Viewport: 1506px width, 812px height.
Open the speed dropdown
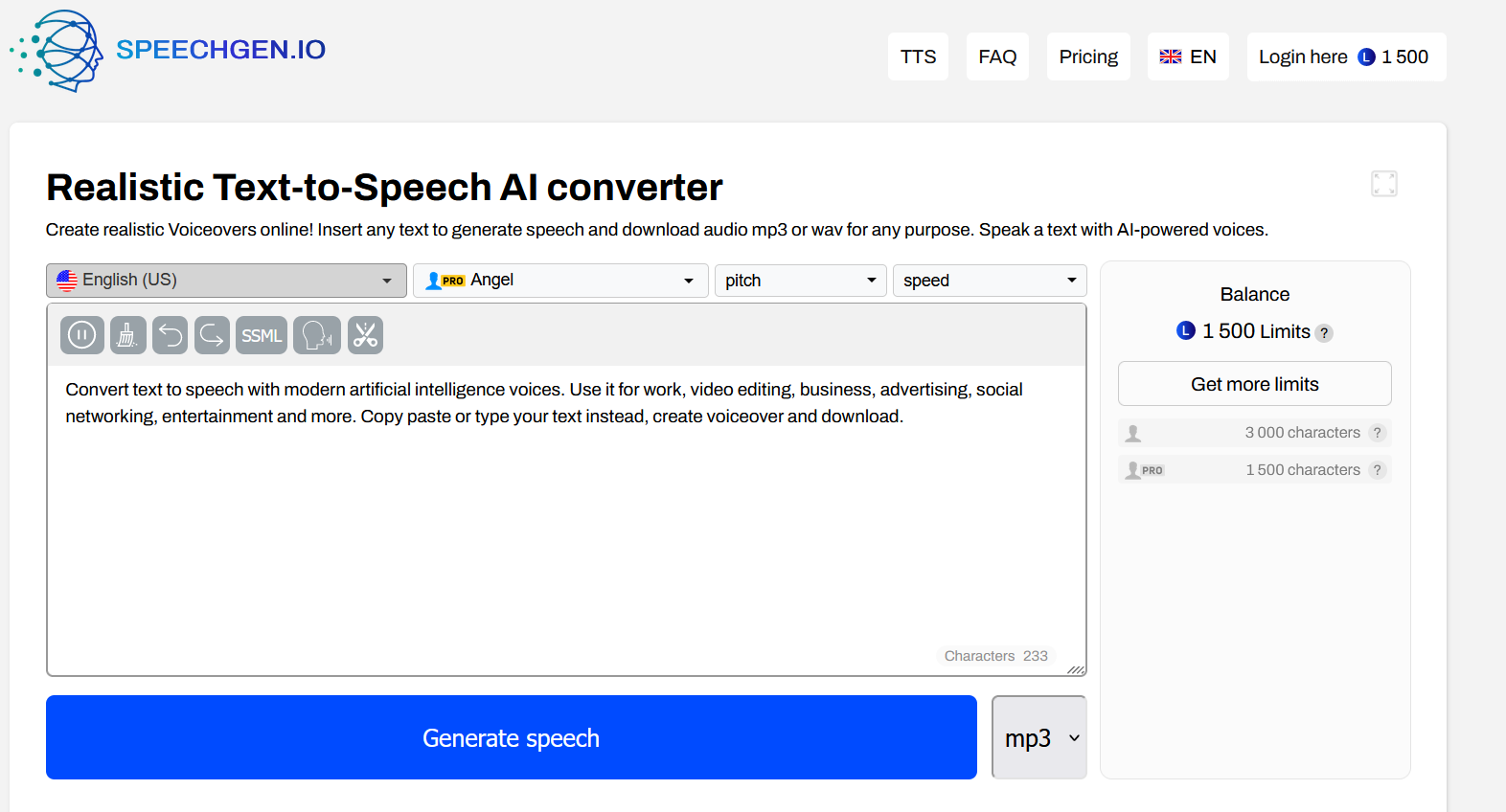point(990,281)
